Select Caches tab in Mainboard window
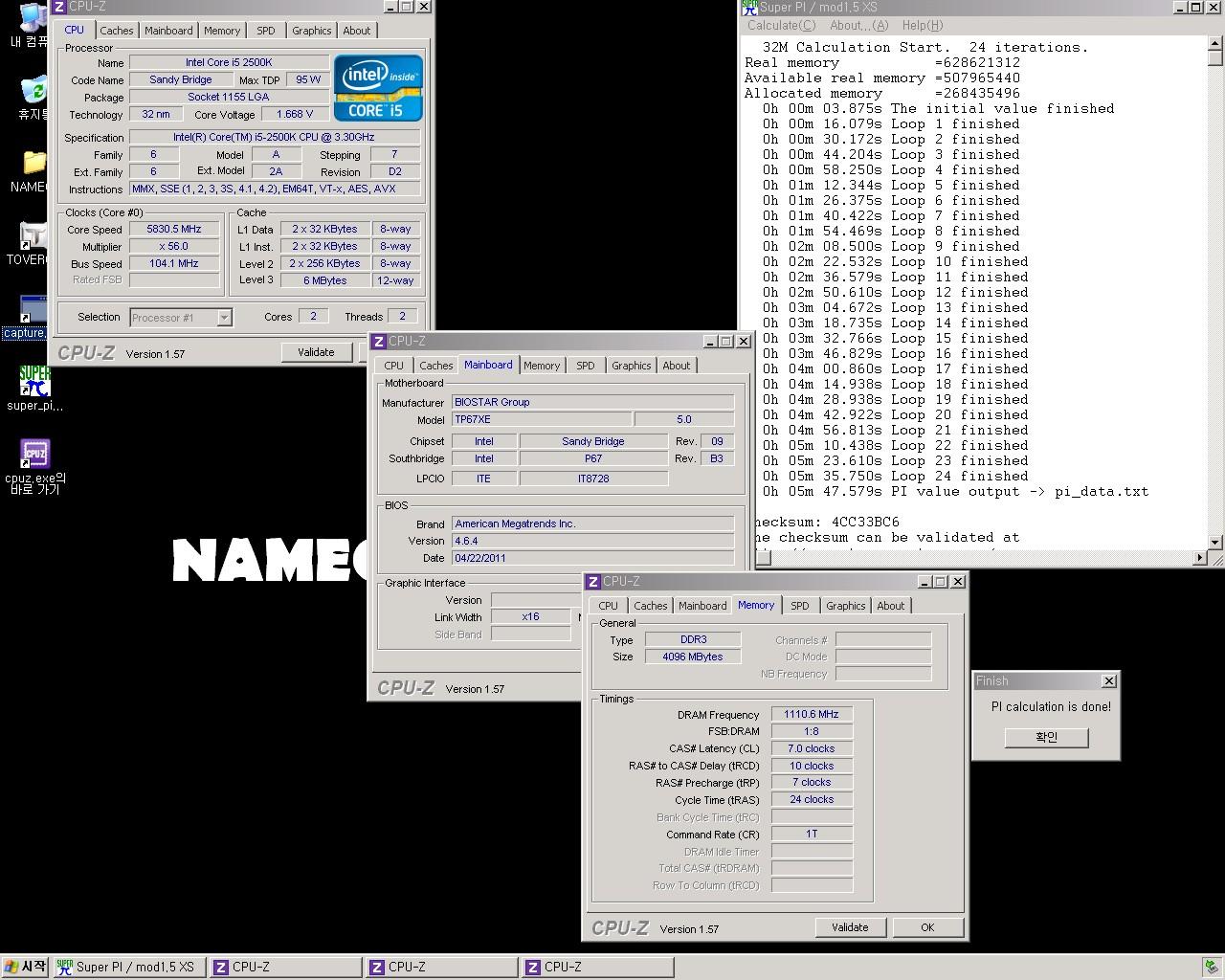 (436, 366)
